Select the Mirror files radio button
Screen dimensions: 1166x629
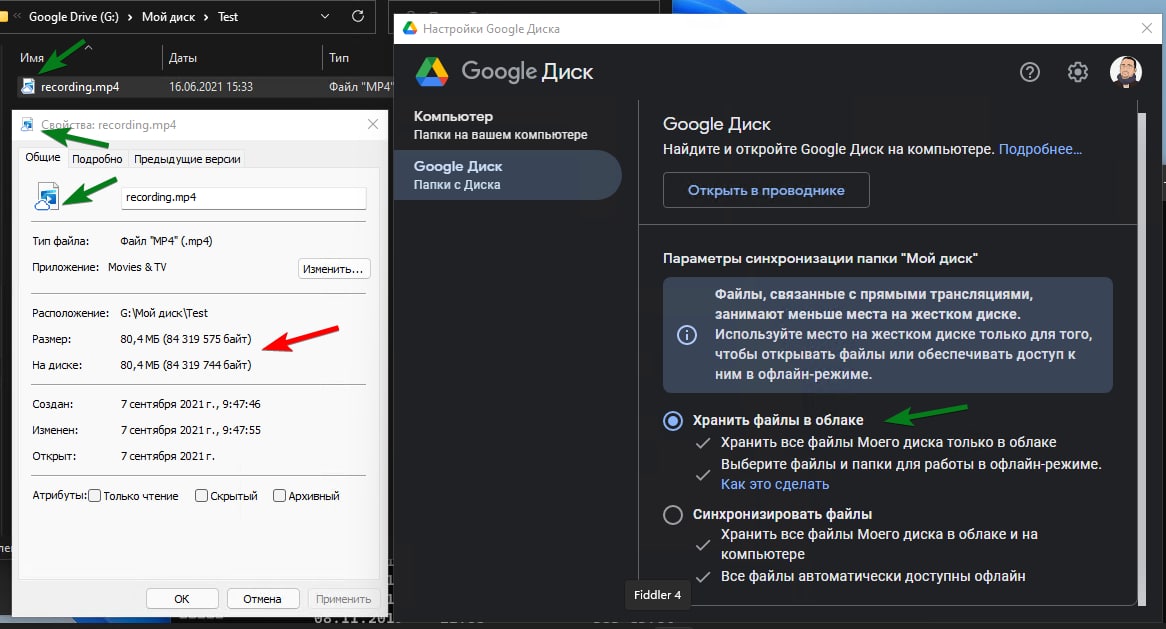(672, 515)
